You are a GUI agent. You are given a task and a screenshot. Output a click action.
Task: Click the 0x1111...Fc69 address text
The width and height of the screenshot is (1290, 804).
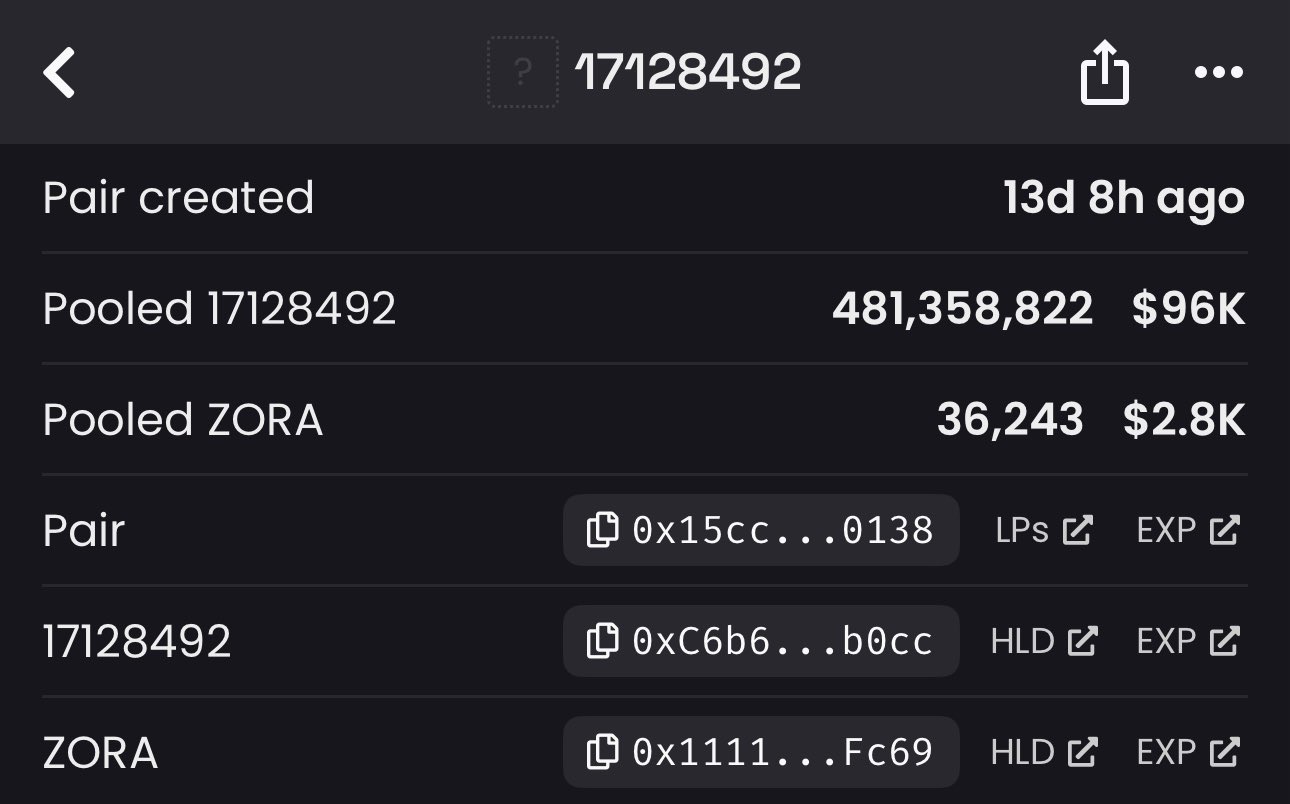pos(782,752)
